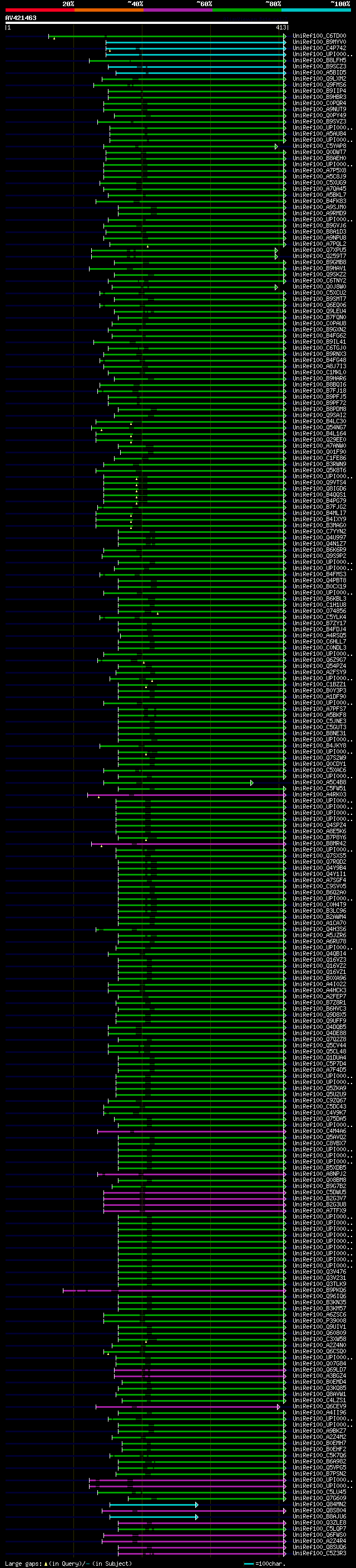
Task: Select hit UniRef100_C5YAP8
Action: 319,146
